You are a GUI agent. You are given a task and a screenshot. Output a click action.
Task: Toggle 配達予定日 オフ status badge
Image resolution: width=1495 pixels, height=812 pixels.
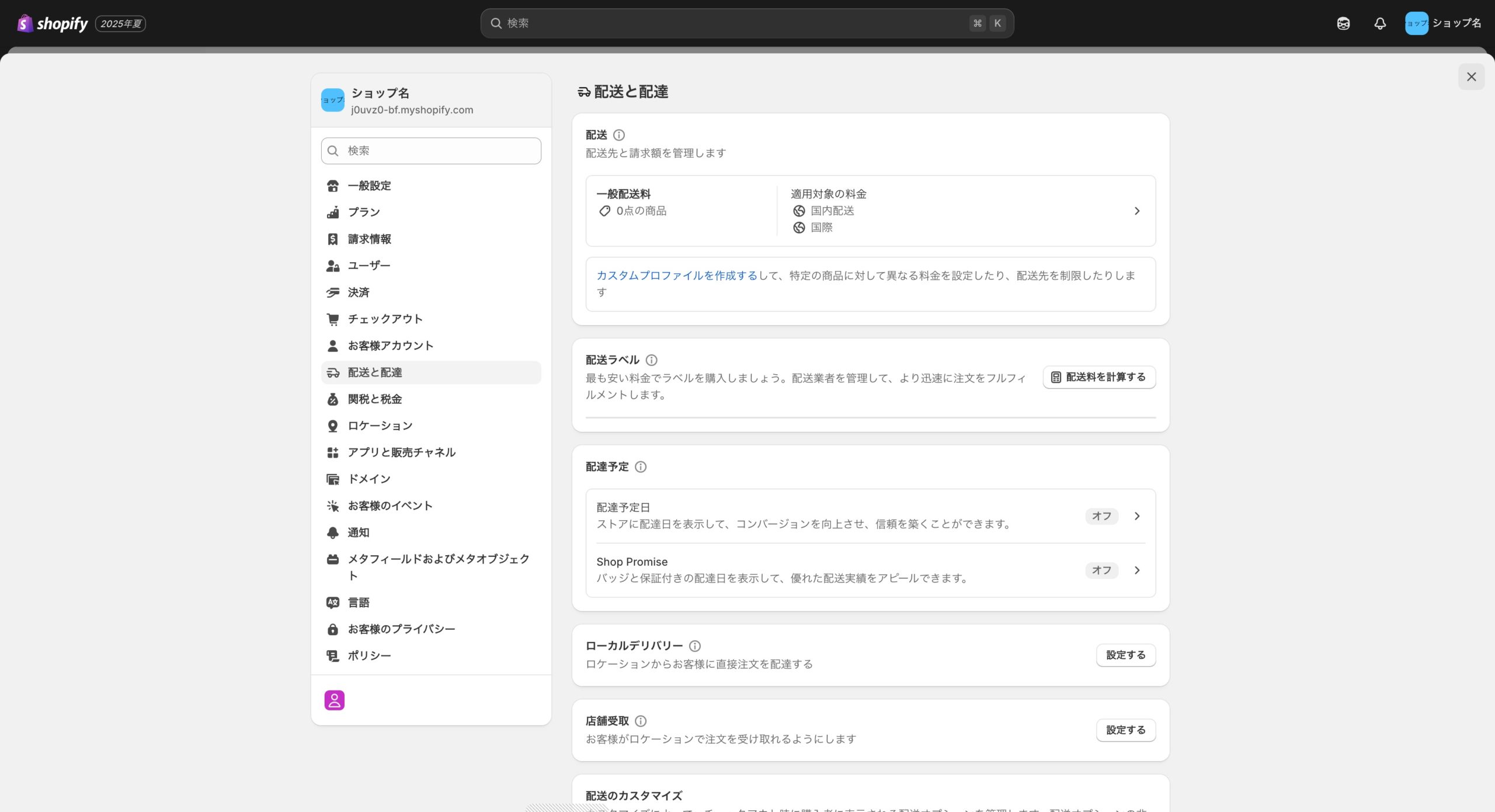click(1101, 516)
